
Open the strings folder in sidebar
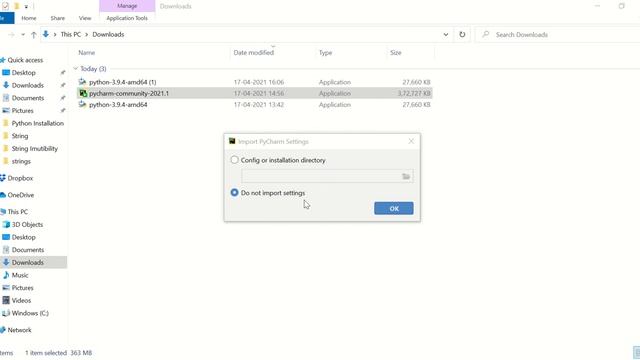tap(21, 161)
